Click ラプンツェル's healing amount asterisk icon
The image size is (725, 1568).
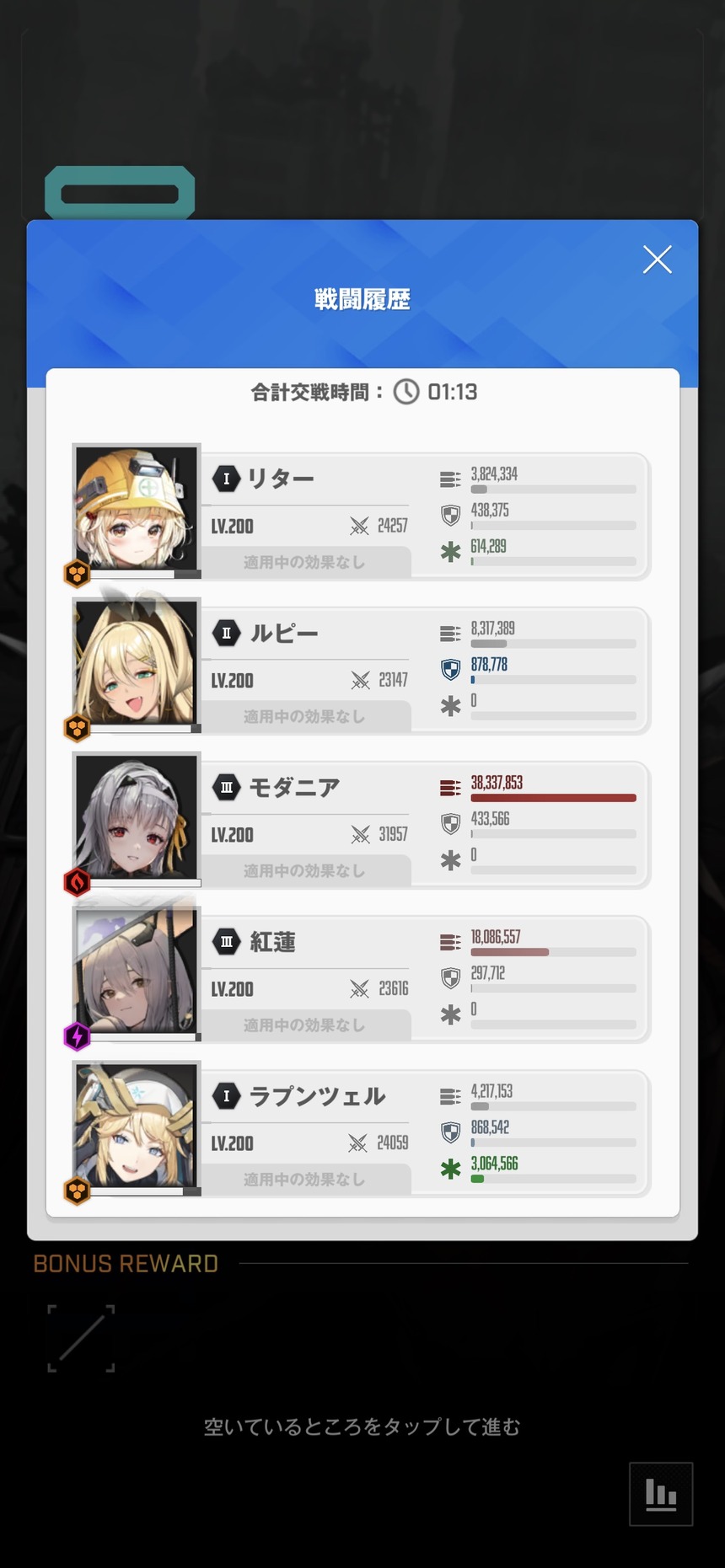click(451, 1169)
